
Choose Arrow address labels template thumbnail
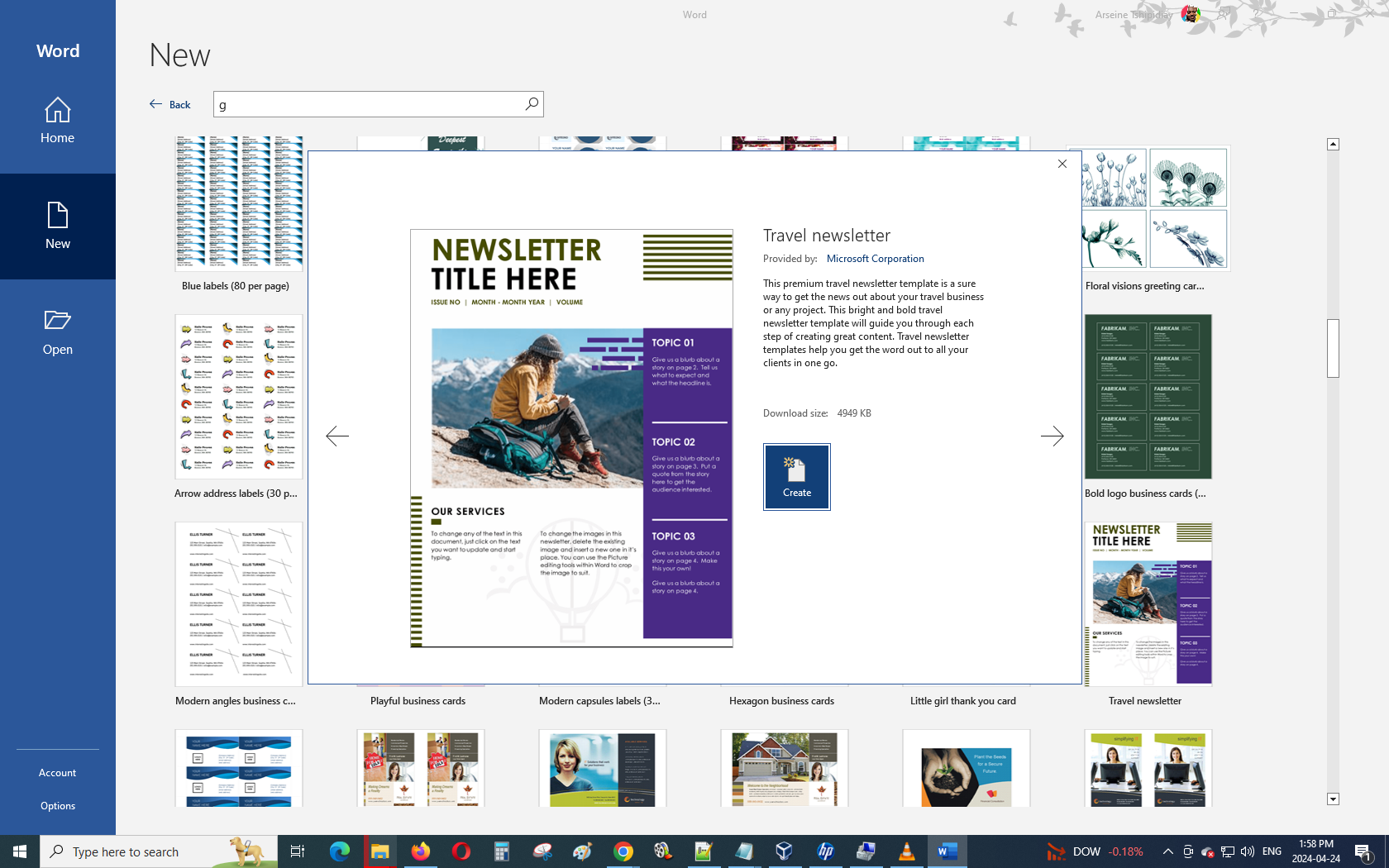pos(238,397)
